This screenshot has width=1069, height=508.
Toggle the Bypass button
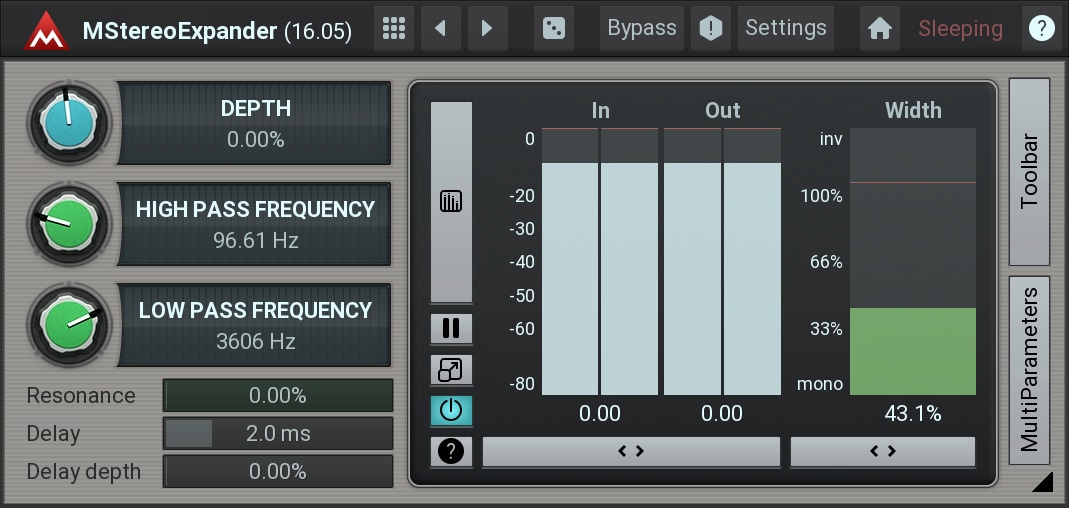[x=642, y=28]
